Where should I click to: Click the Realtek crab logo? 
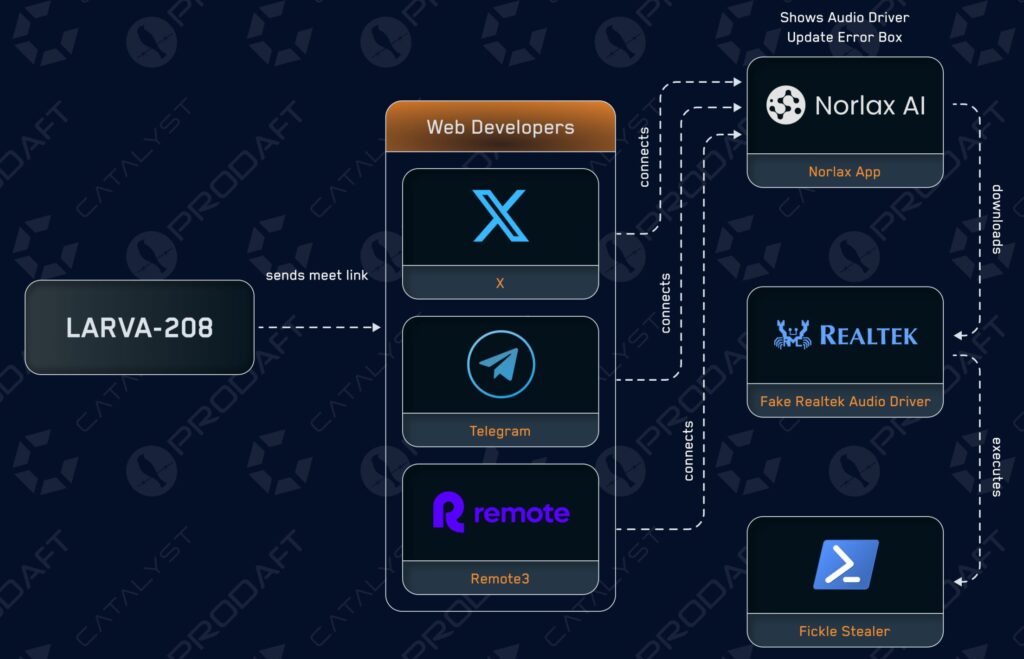(792, 334)
